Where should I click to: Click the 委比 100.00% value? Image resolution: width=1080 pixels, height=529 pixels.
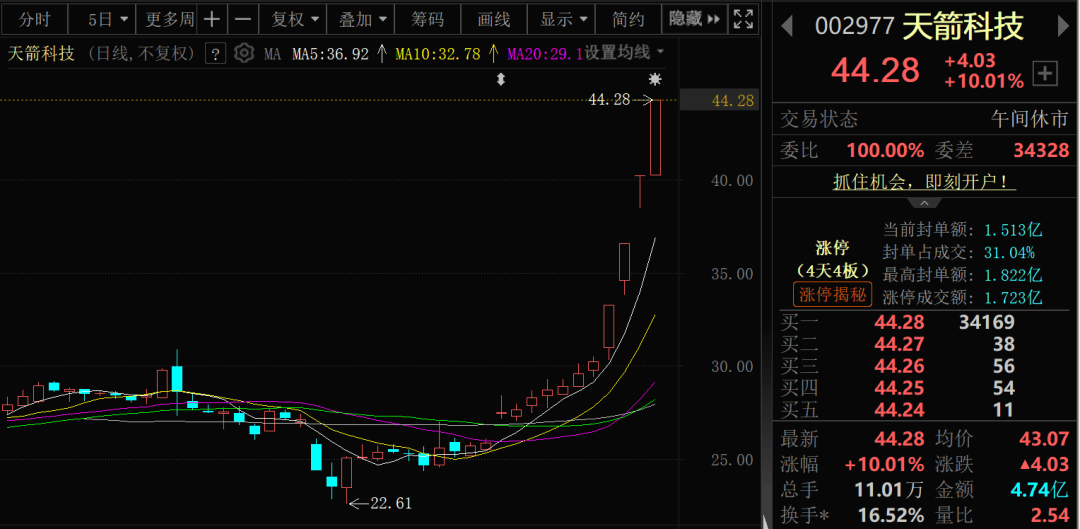click(885, 150)
